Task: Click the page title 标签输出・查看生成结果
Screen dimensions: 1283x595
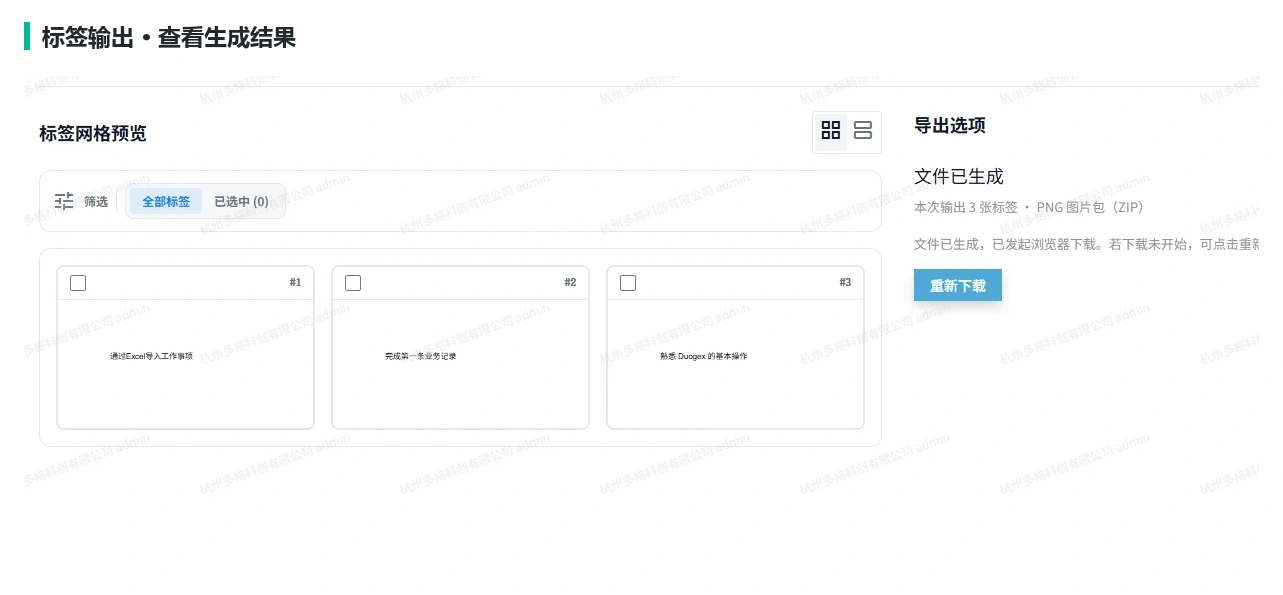Action: (x=168, y=38)
